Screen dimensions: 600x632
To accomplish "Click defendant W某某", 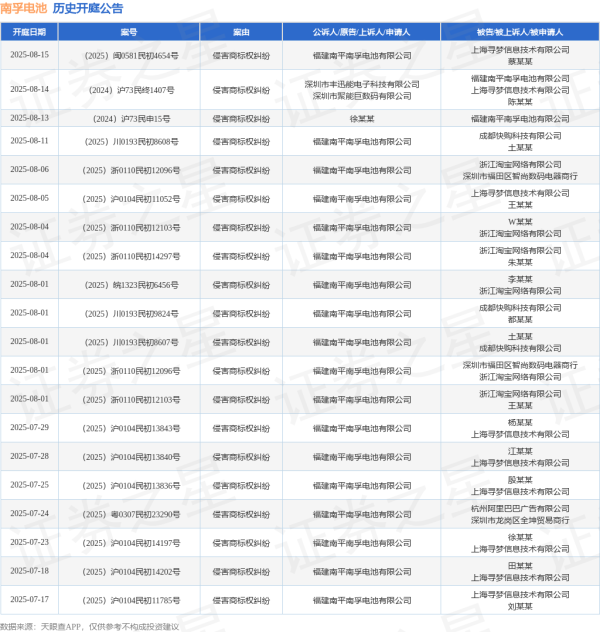I will tap(520, 222).
